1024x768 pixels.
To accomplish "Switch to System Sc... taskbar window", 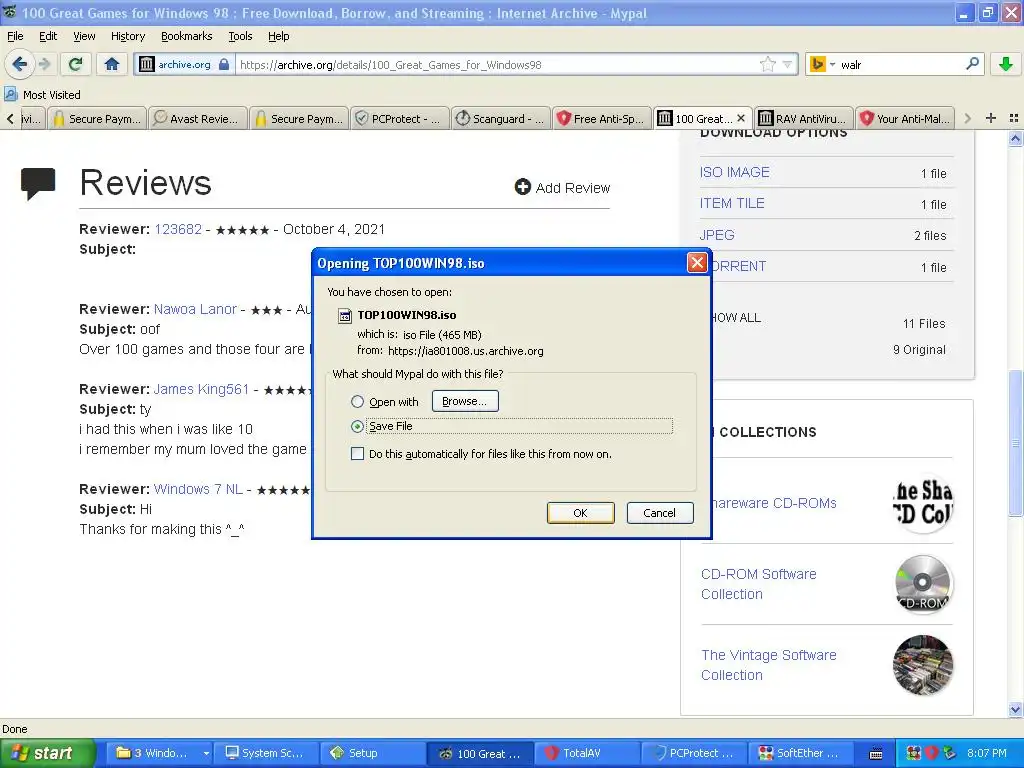I will pos(266,753).
